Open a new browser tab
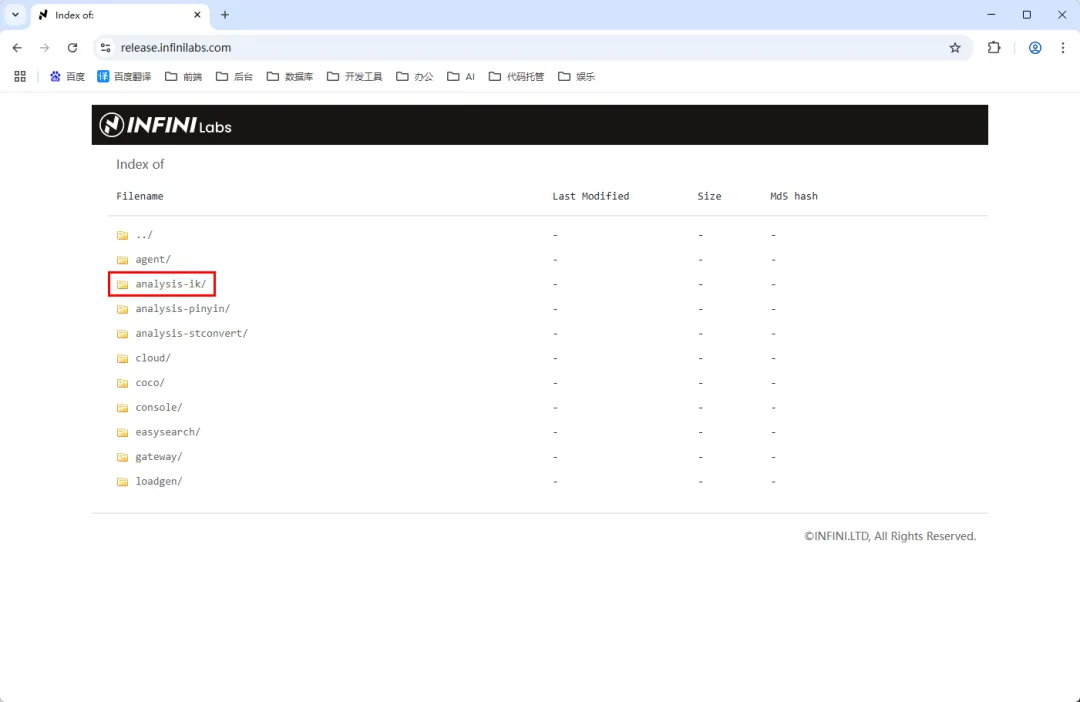 (225, 14)
